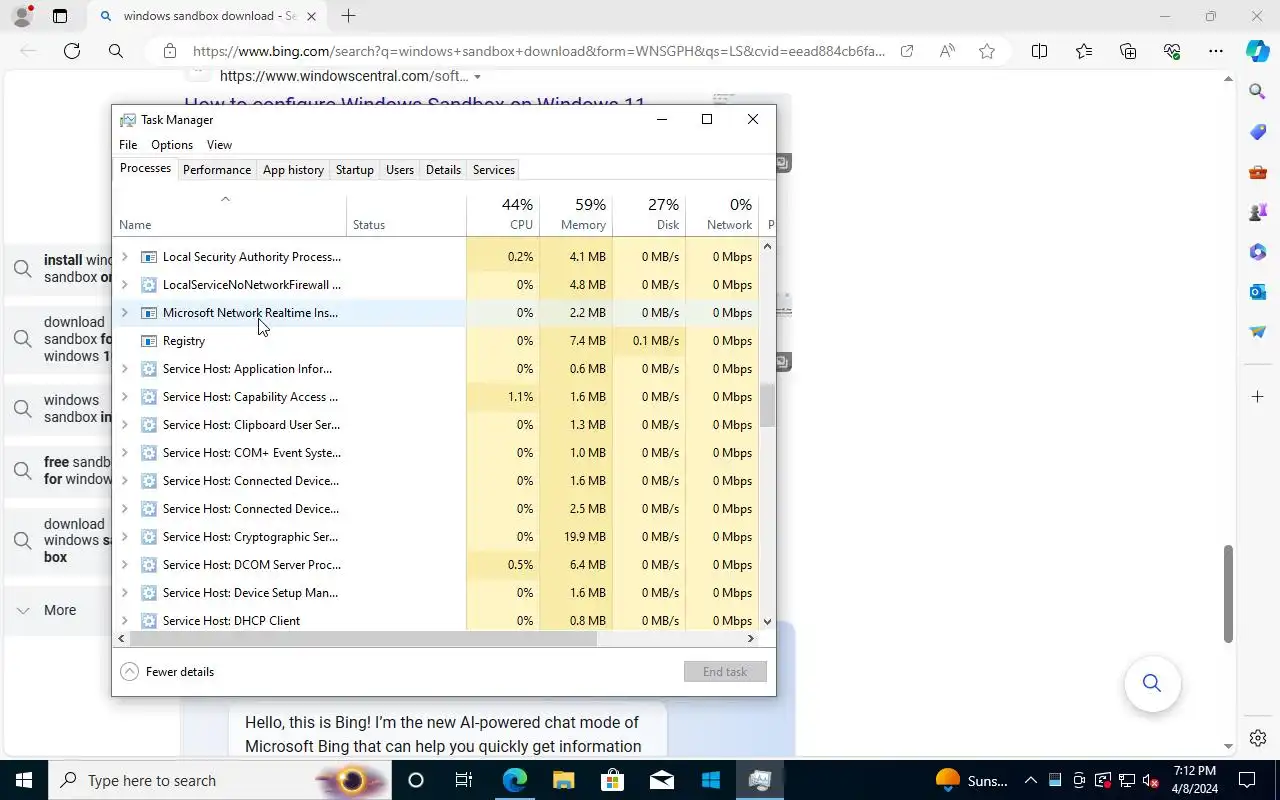The width and height of the screenshot is (1280, 800).
Task: Click the Edge profile avatar icon
Action: coord(22,16)
